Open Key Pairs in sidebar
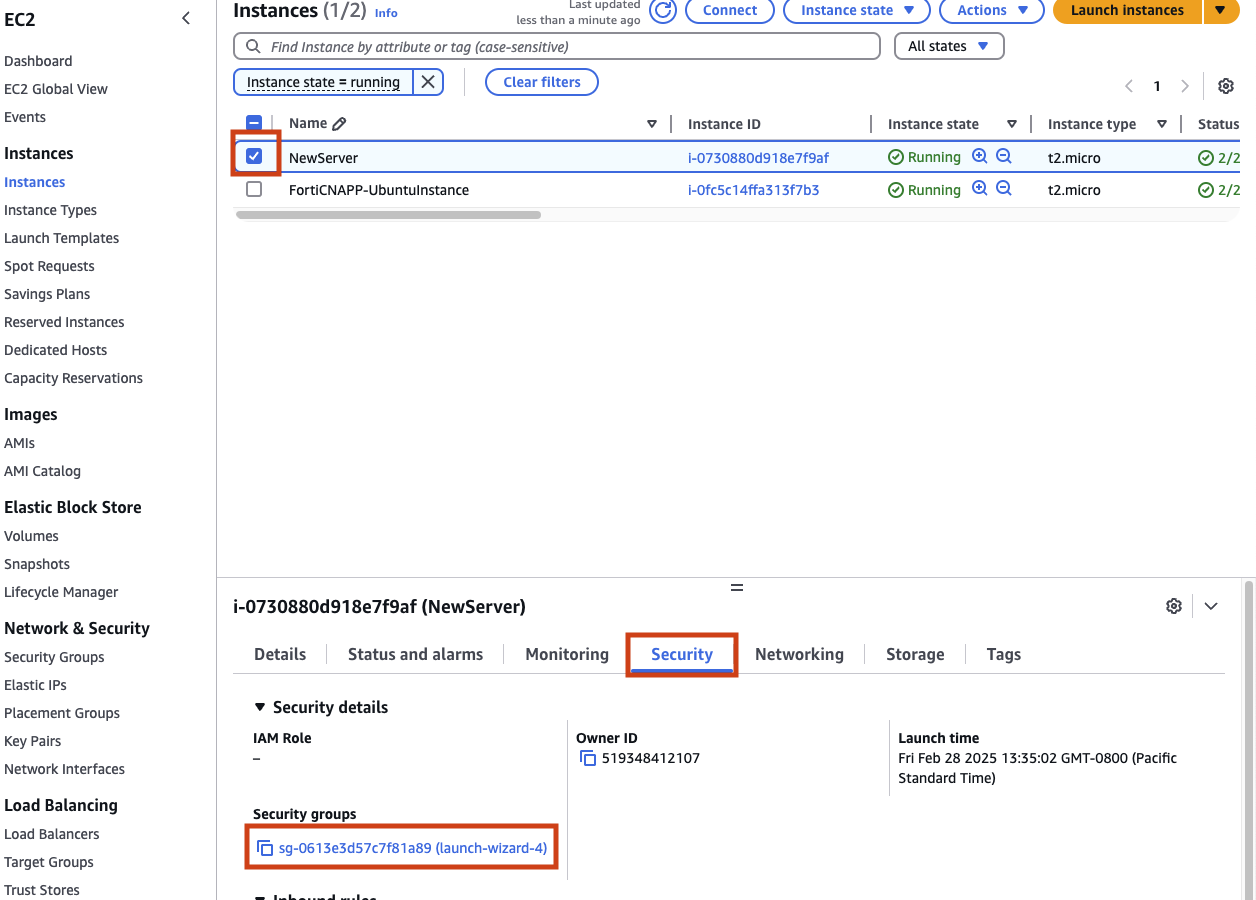 pos(32,741)
